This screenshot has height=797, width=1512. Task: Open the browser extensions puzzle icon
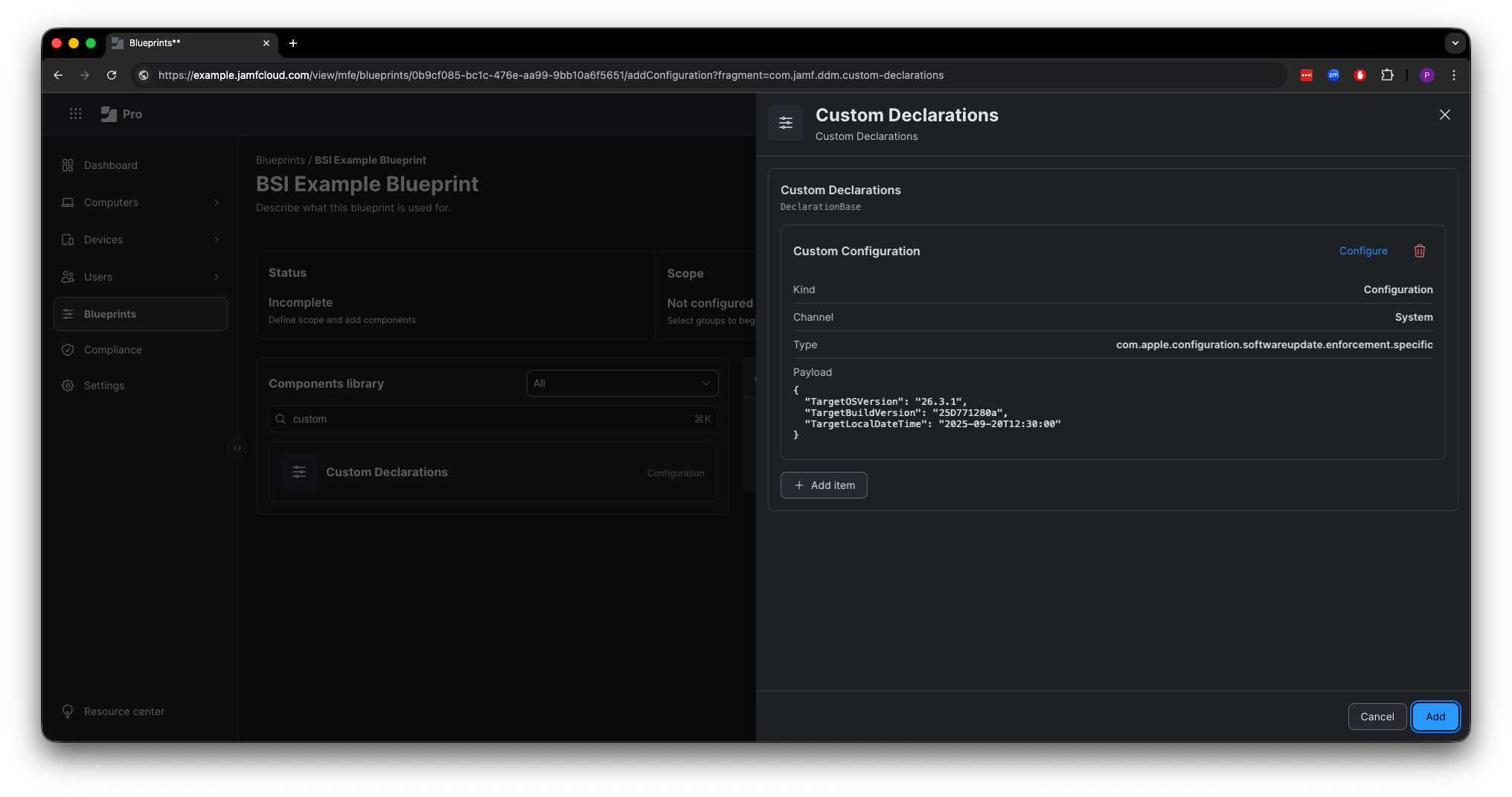coord(1388,75)
